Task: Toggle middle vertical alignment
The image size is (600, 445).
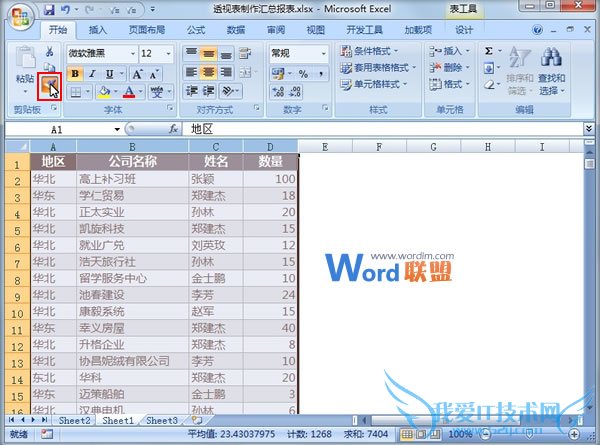Action: (x=209, y=54)
